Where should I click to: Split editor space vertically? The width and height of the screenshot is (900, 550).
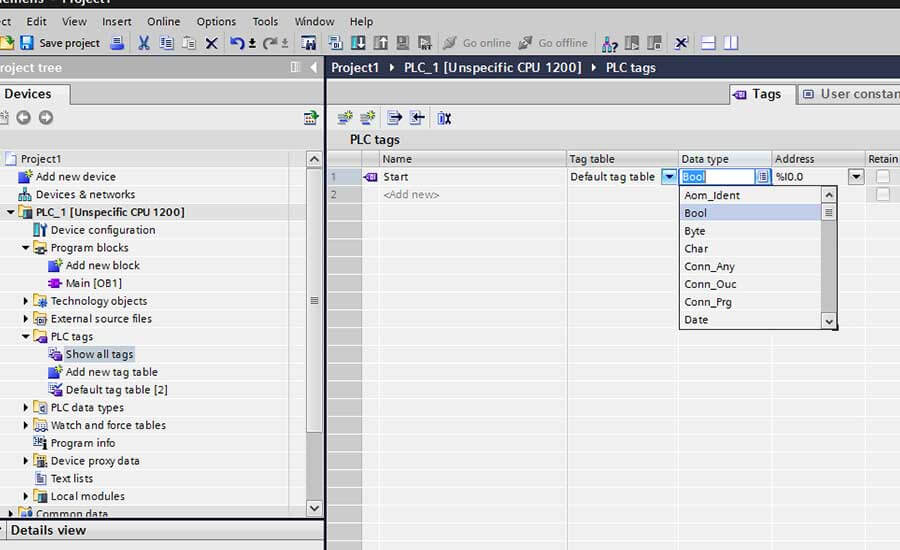click(731, 42)
